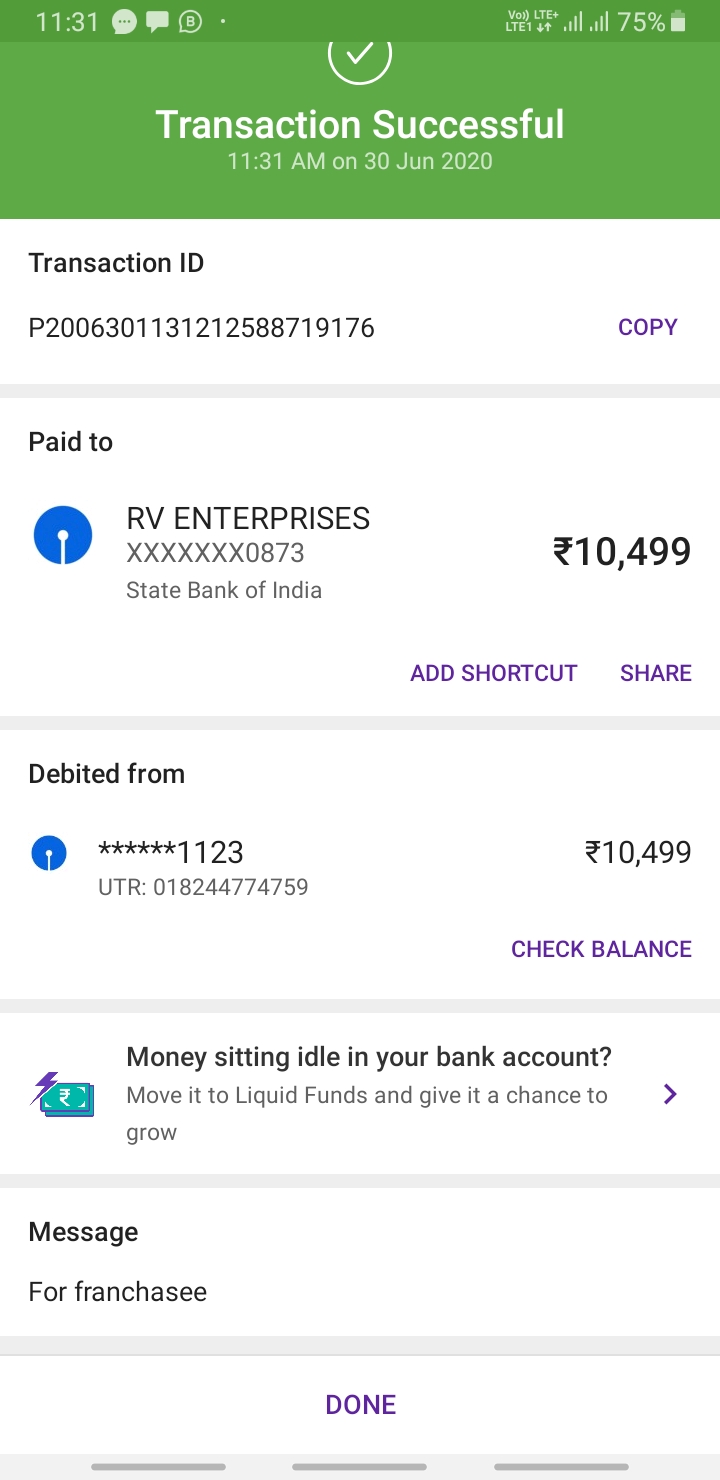This screenshot has width=720, height=1480.
Task: Tap the State Bank of India payee logo
Action: click(x=63, y=535)
